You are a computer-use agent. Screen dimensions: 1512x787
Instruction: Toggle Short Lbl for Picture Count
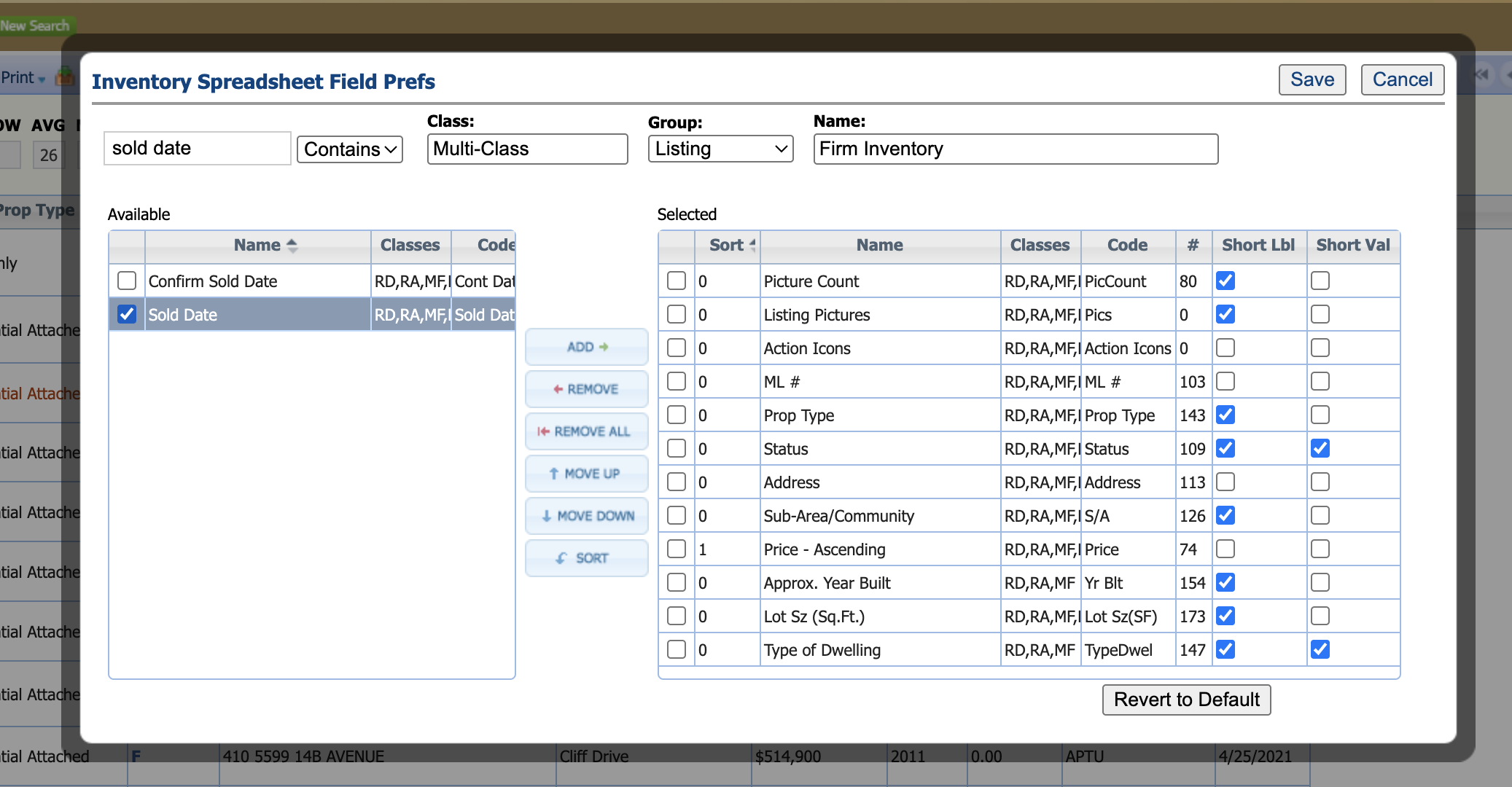[1225, 281]
